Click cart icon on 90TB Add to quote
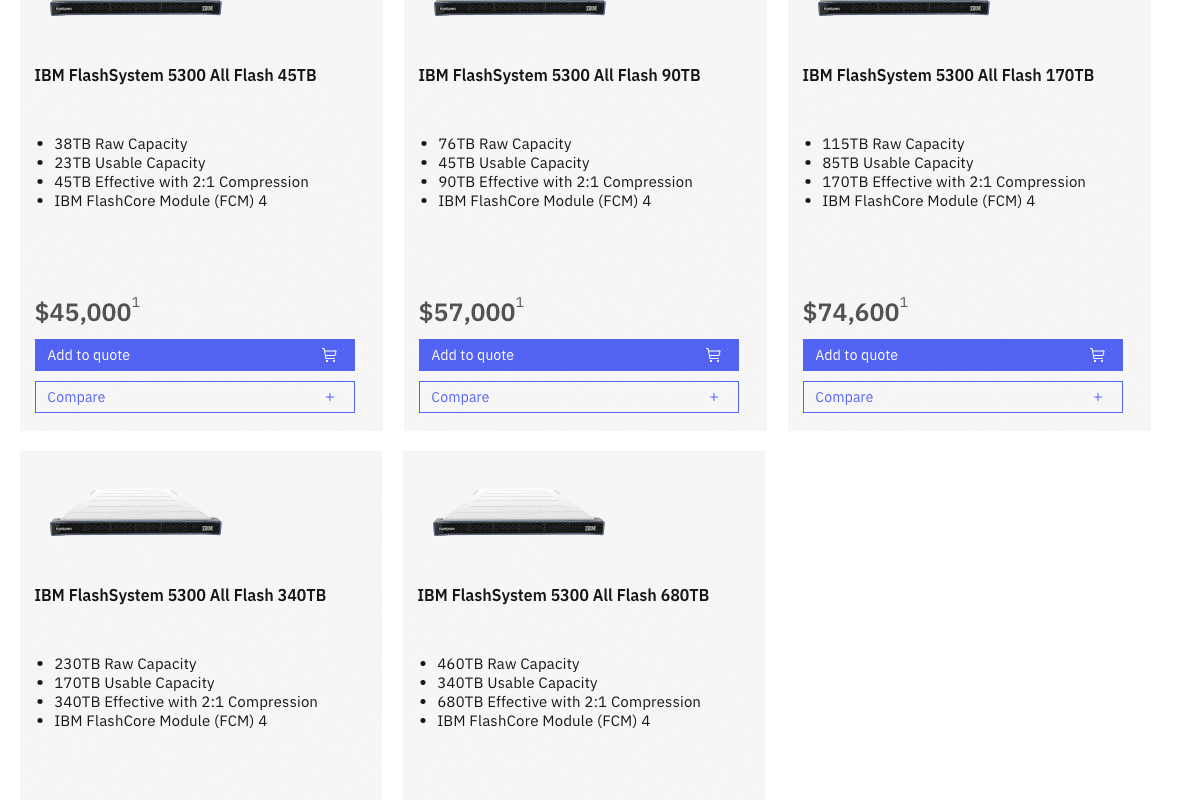 click(714, 355)
